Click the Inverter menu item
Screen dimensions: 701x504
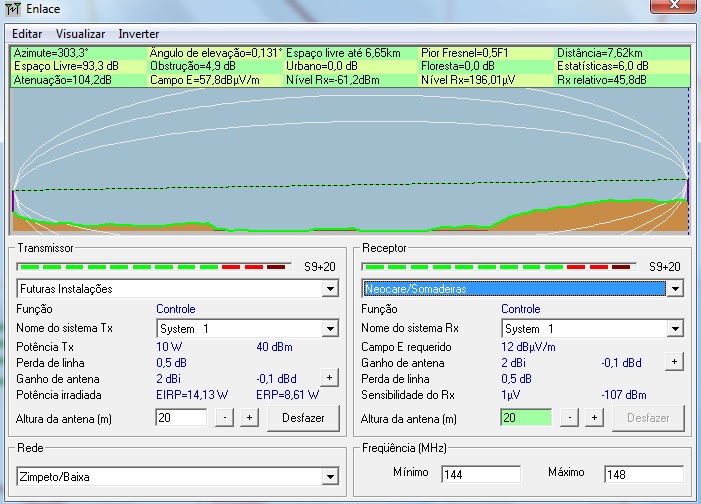point(138,34)
